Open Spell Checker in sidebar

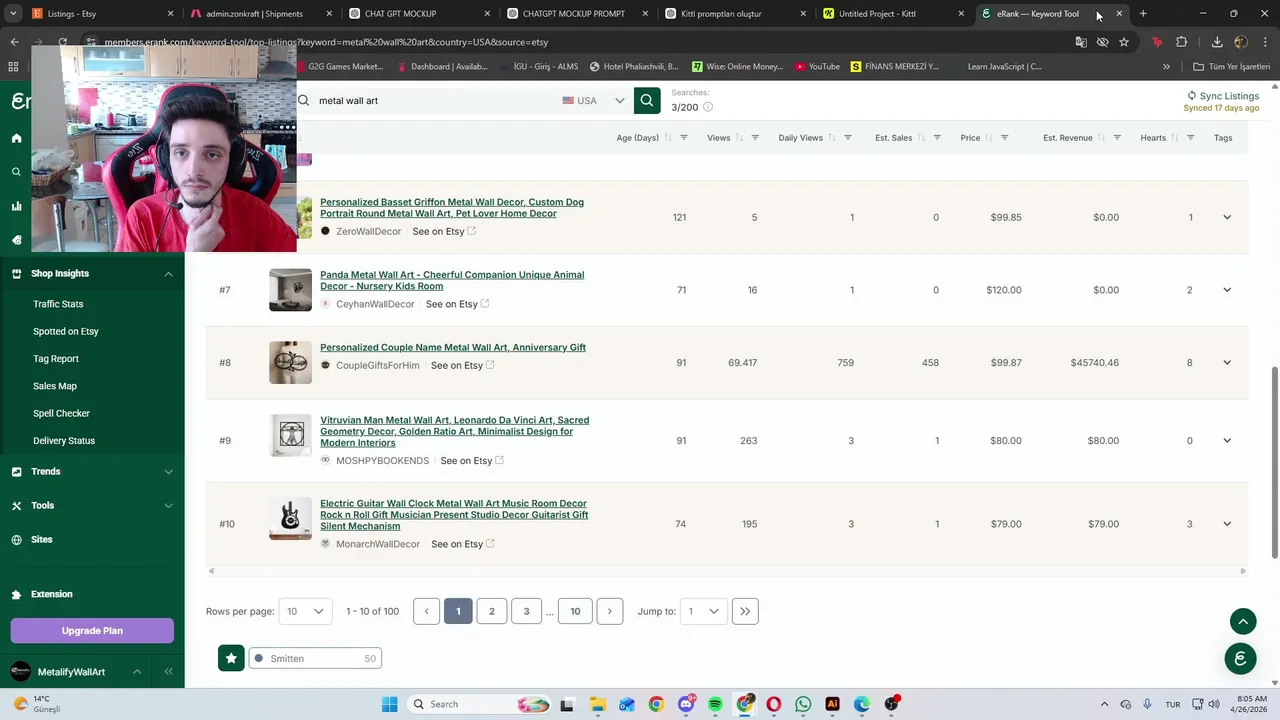[61, 413]
